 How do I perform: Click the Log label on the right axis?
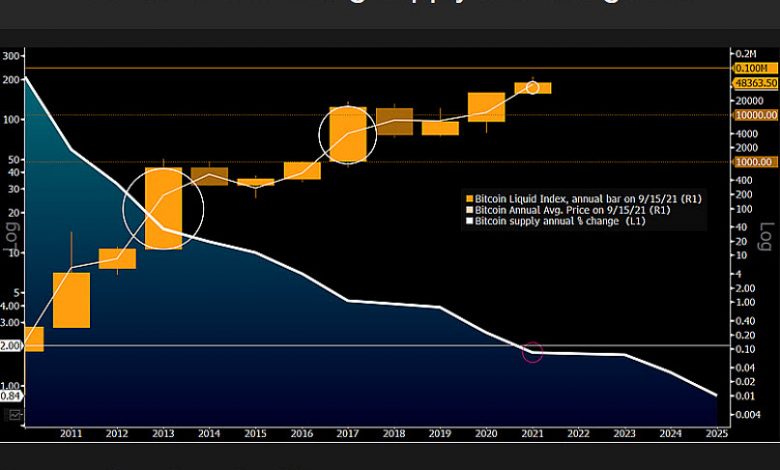coord(767,238)
